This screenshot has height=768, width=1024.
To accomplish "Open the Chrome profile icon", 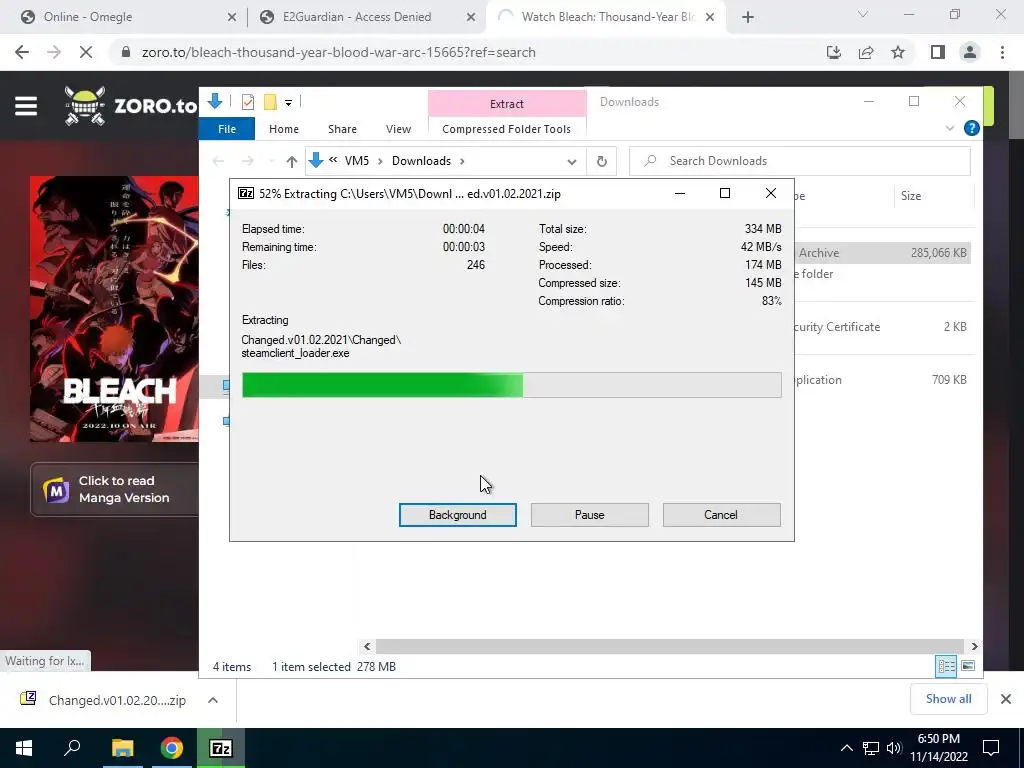I will (x=970, y=52).
